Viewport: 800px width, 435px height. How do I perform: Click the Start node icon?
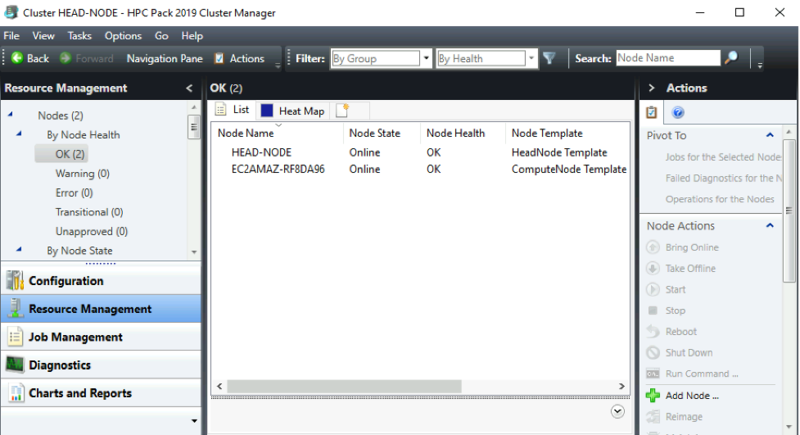pyautogui.click(x=653, y=290)
